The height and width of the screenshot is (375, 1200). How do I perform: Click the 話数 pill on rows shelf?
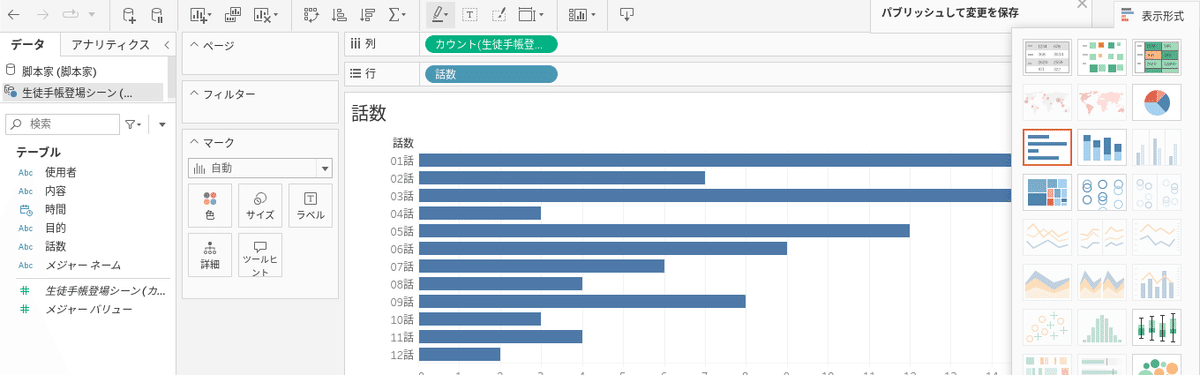point(491,73)
